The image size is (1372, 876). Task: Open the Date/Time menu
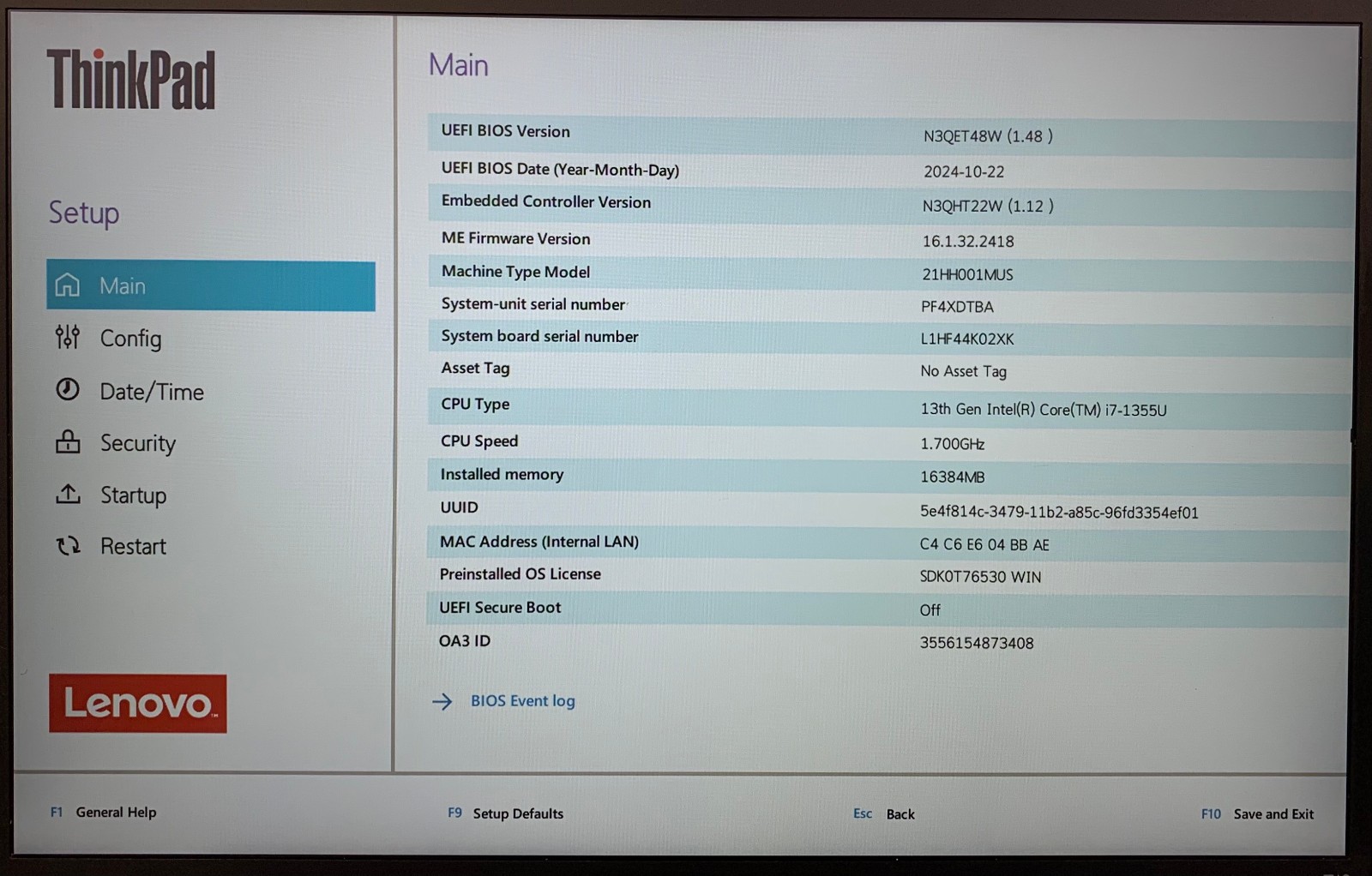(152, 392)
